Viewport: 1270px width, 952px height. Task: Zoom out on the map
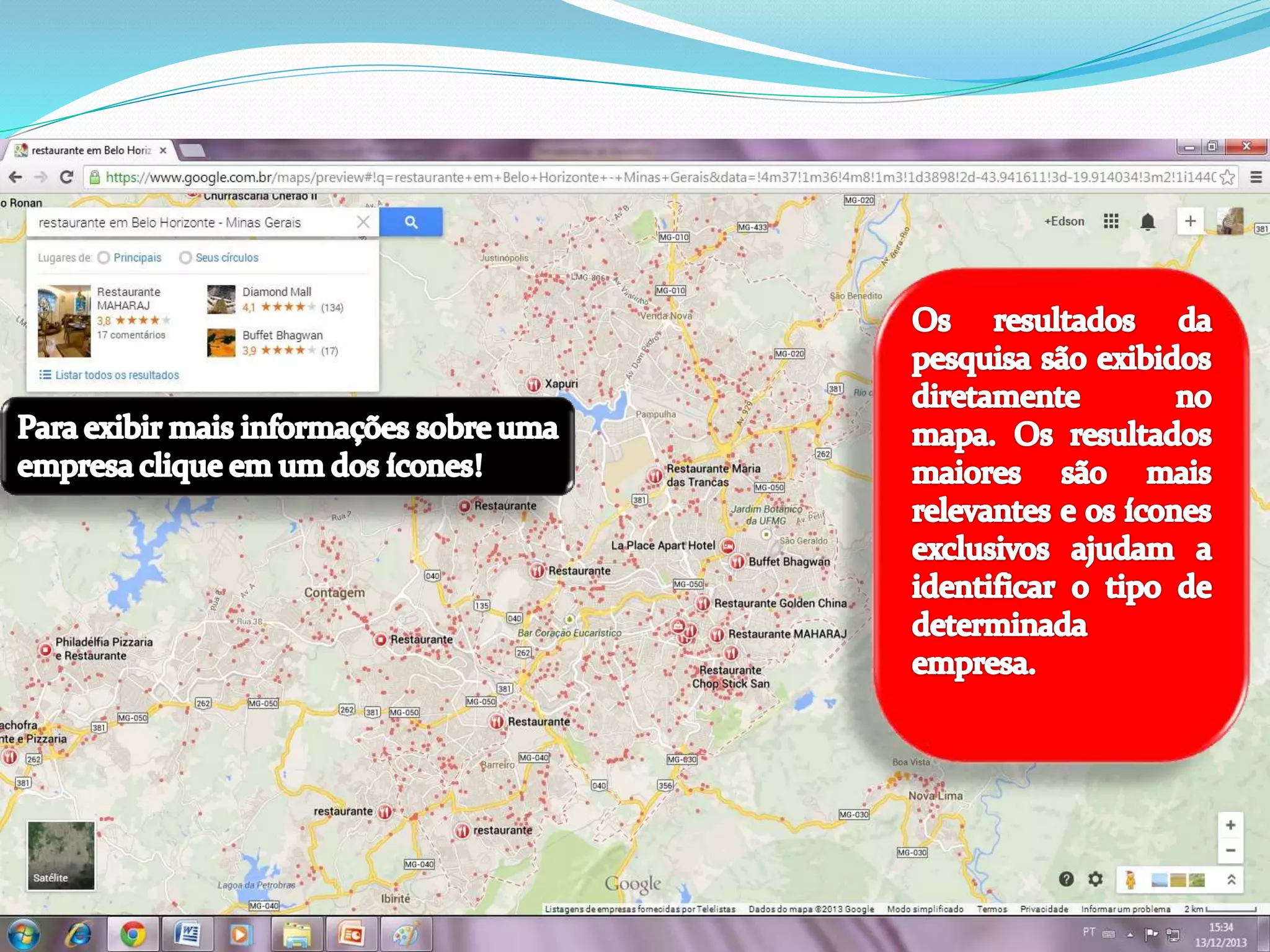1230,850
